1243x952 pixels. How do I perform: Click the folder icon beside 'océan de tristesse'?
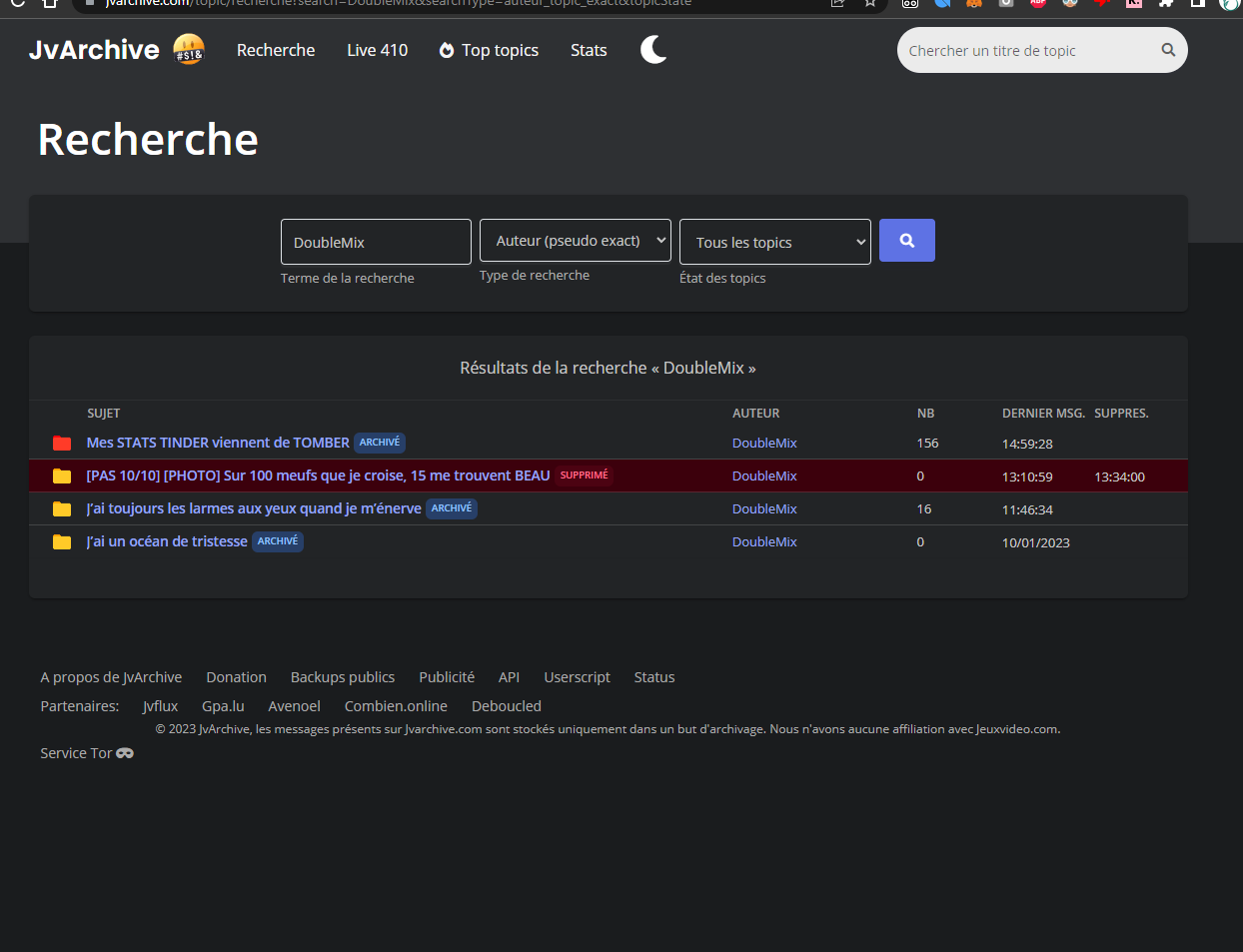pos(62,541)
